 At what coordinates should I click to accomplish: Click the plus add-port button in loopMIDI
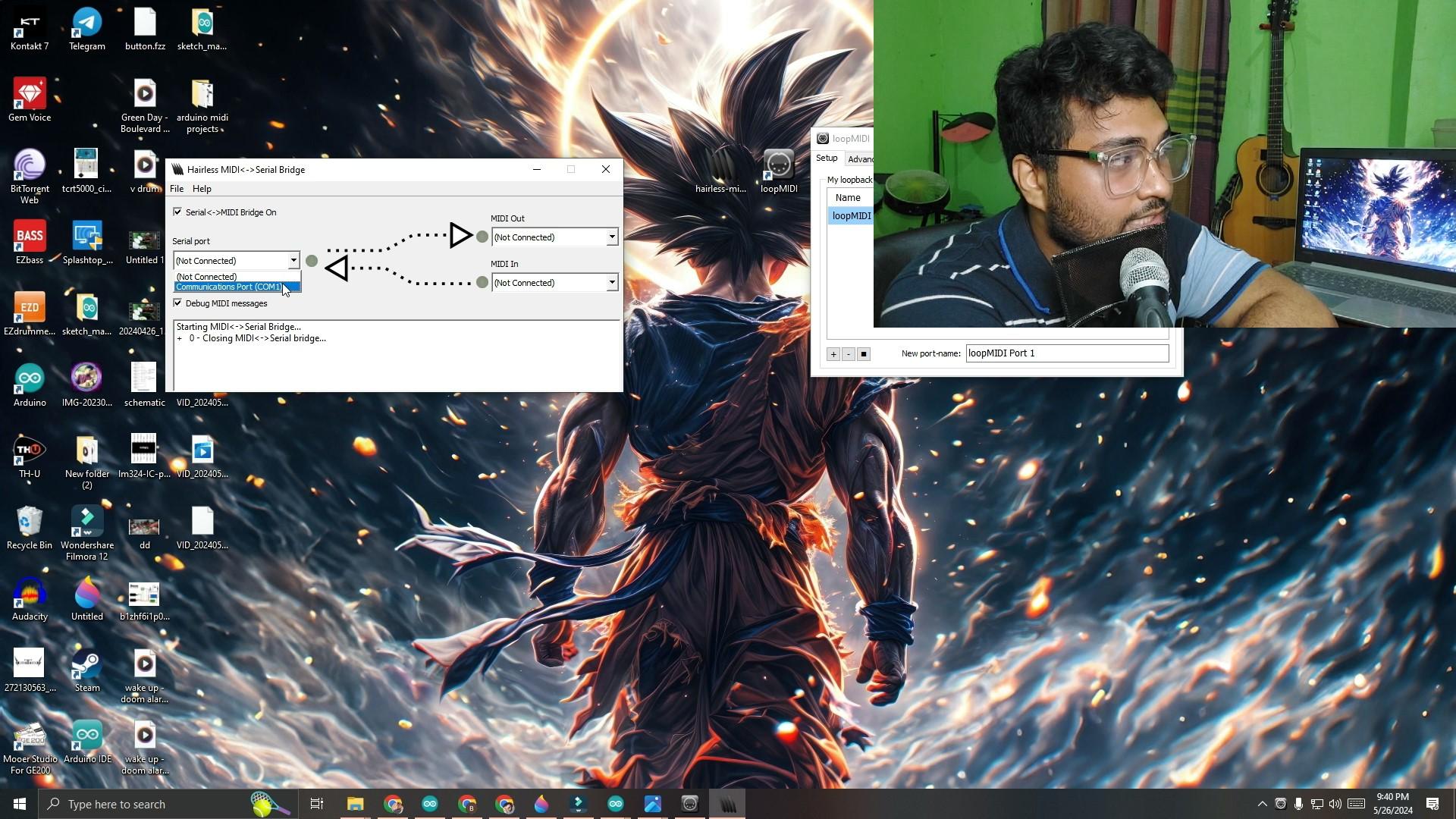833,354
